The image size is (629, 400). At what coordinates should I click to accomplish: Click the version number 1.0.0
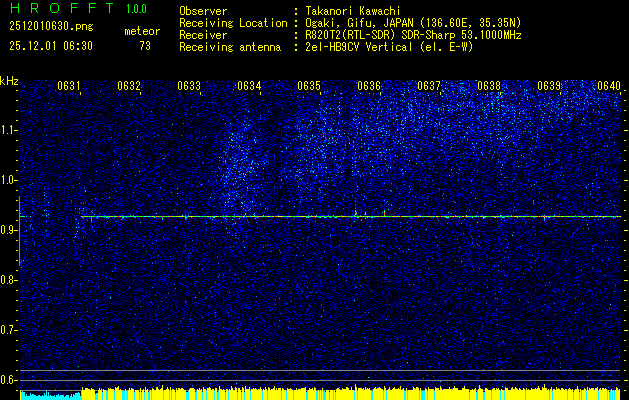pyautogui.click(x=136, y=8)
